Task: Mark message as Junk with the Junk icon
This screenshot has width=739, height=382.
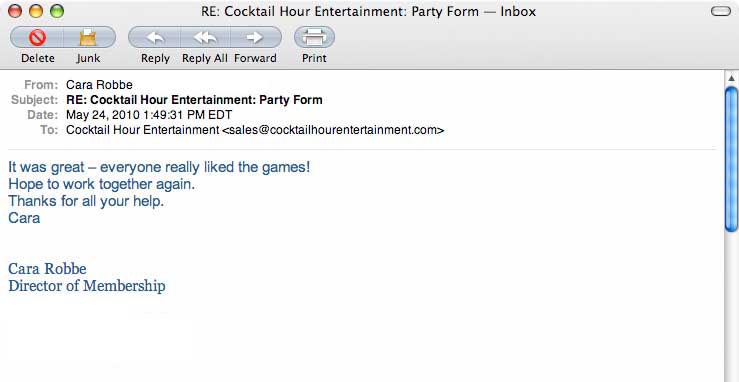Action: click(88, 37)
